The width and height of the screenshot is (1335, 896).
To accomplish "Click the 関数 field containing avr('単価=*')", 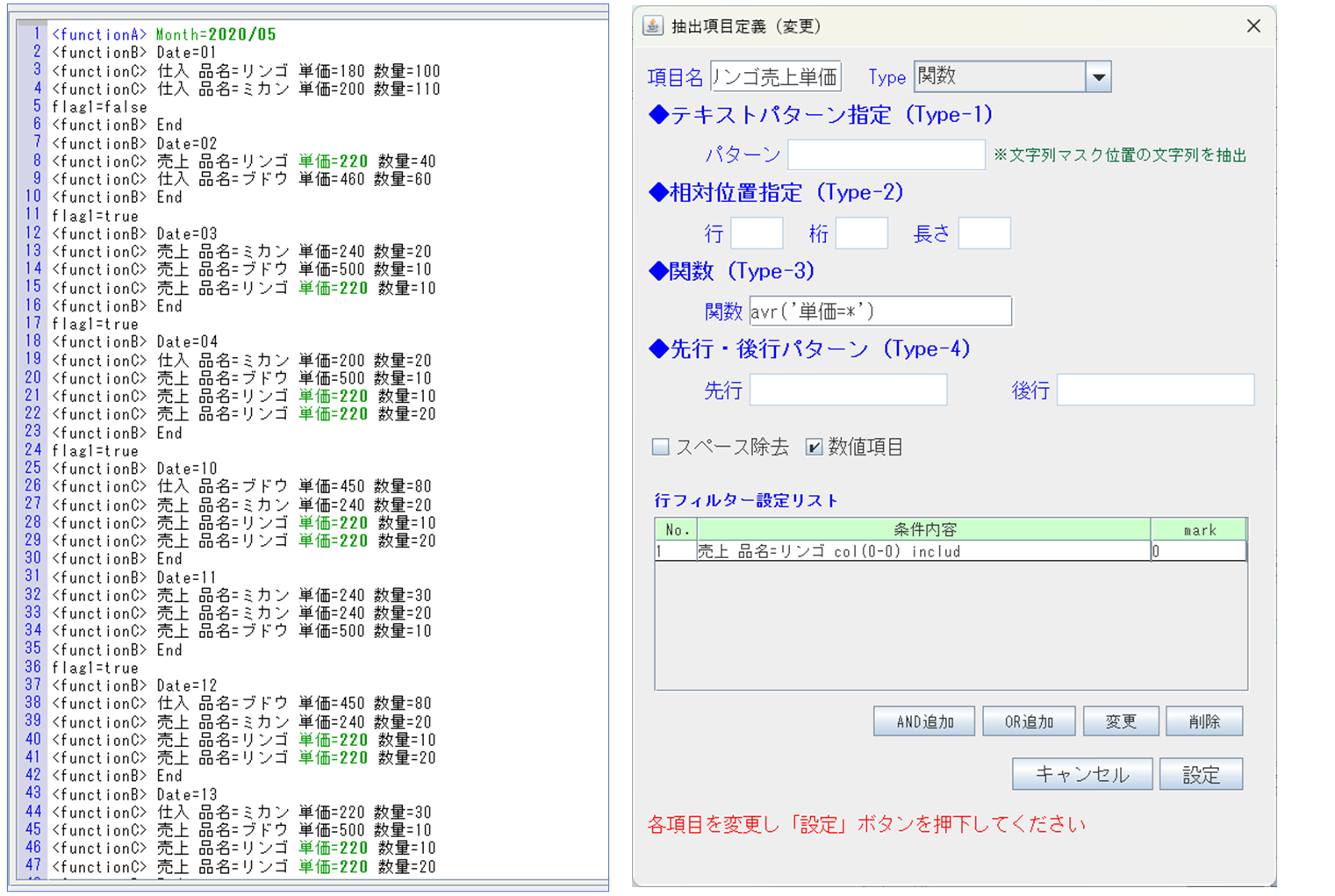I will coord(880,311).
